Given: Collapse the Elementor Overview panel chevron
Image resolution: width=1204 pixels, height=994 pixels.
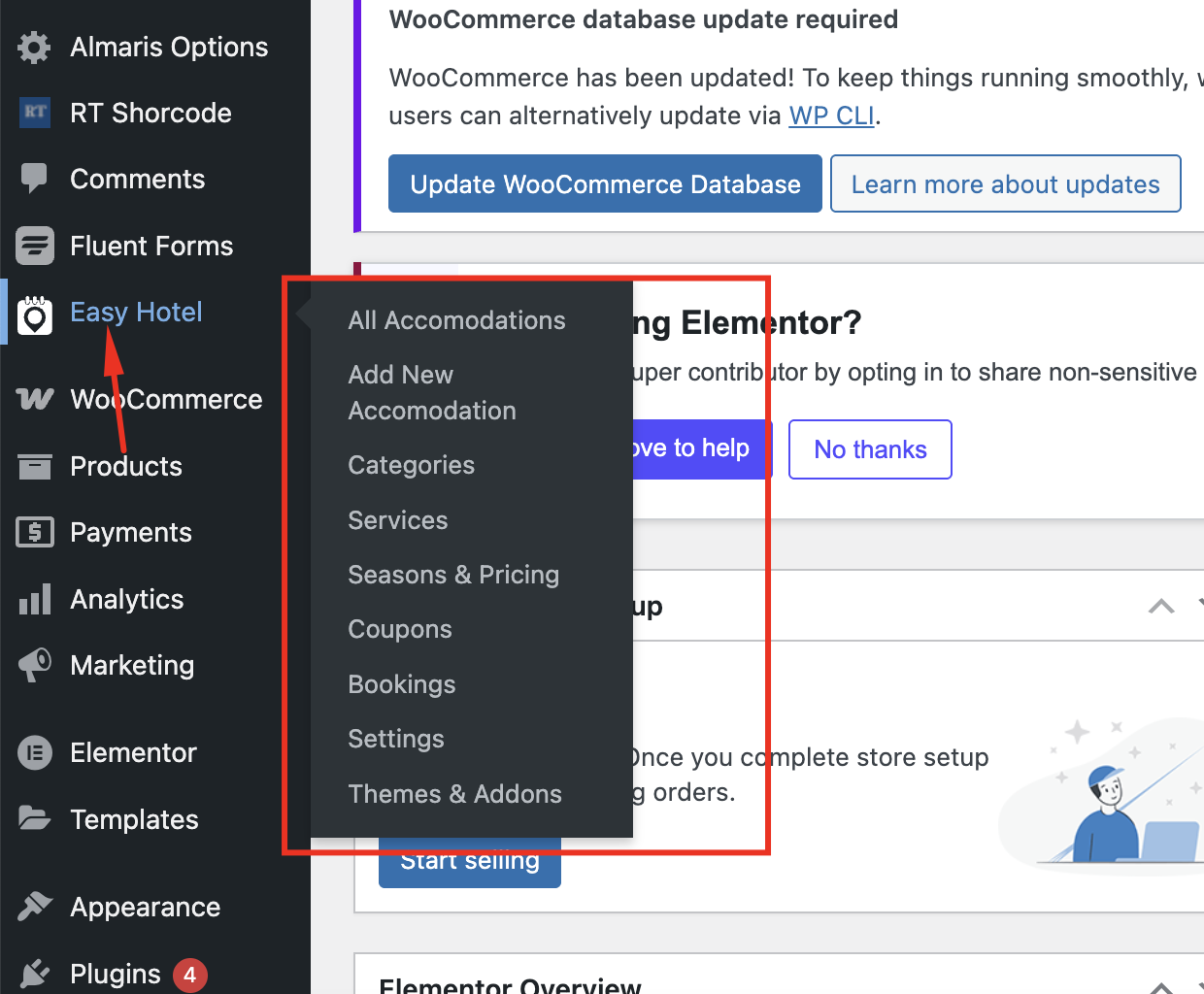Looking at the screenshot, I should click(1161, 988).
